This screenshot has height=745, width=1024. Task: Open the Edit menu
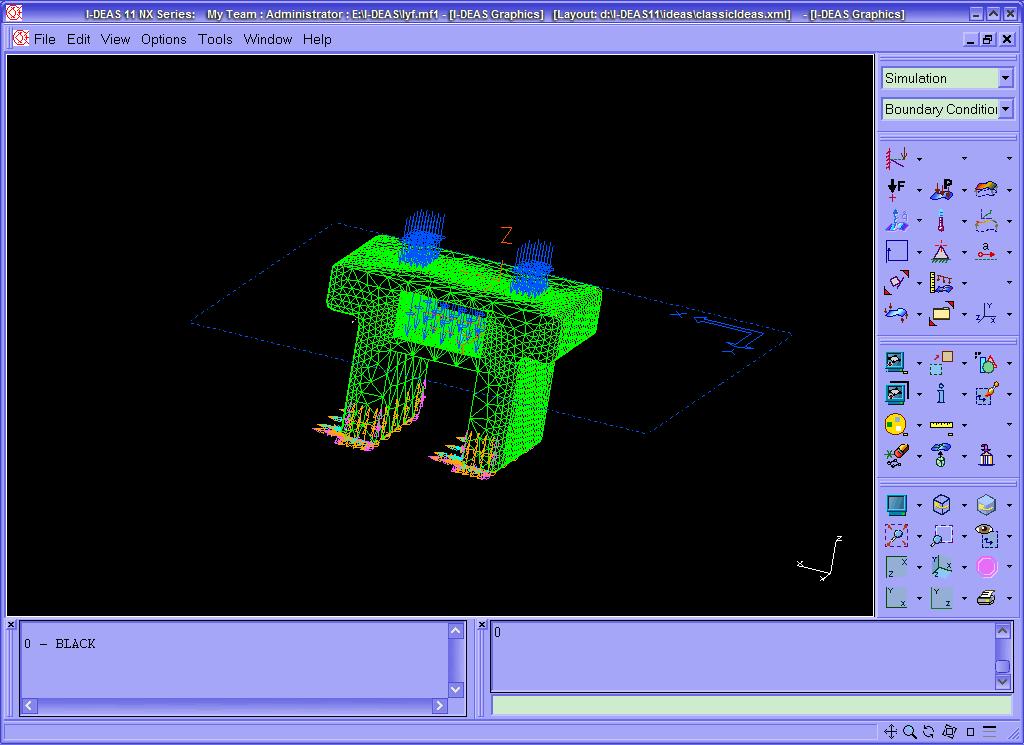(x=78, y=39)
